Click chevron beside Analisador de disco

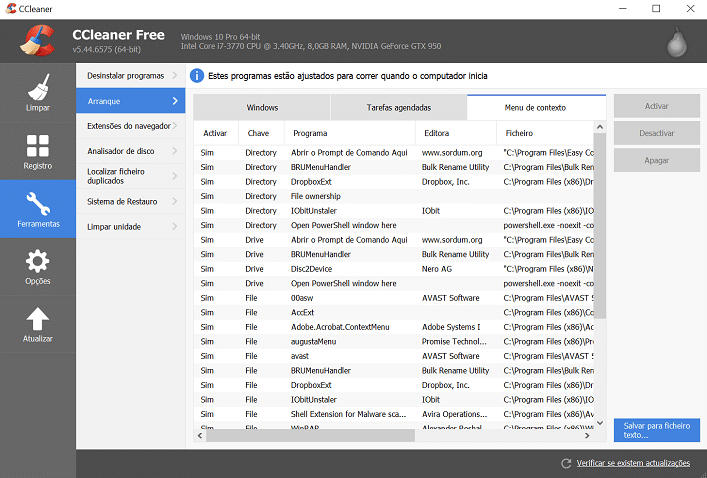[x=174, y=151]
